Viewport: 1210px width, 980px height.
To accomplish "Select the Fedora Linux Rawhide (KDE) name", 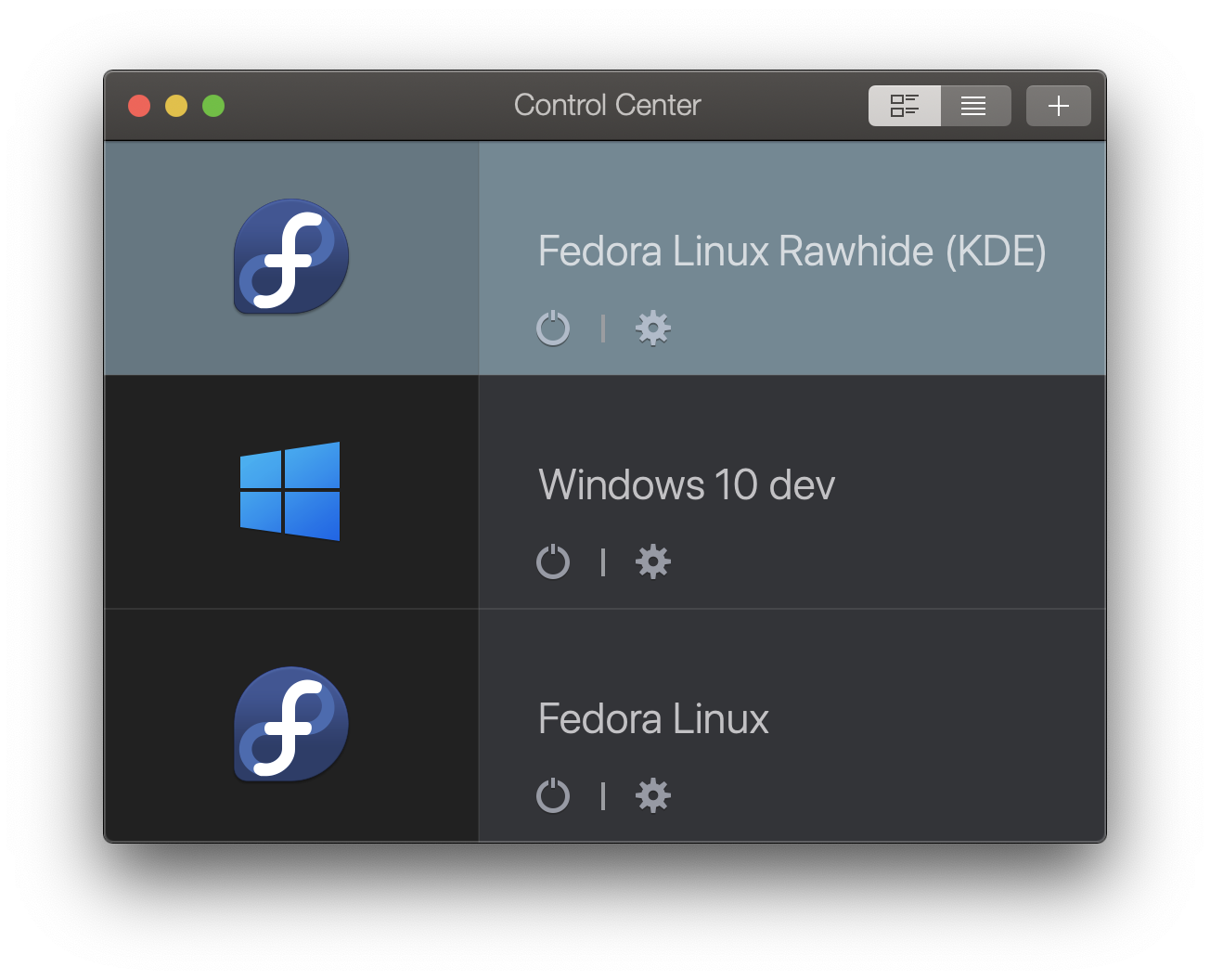I will click(792, 251).
